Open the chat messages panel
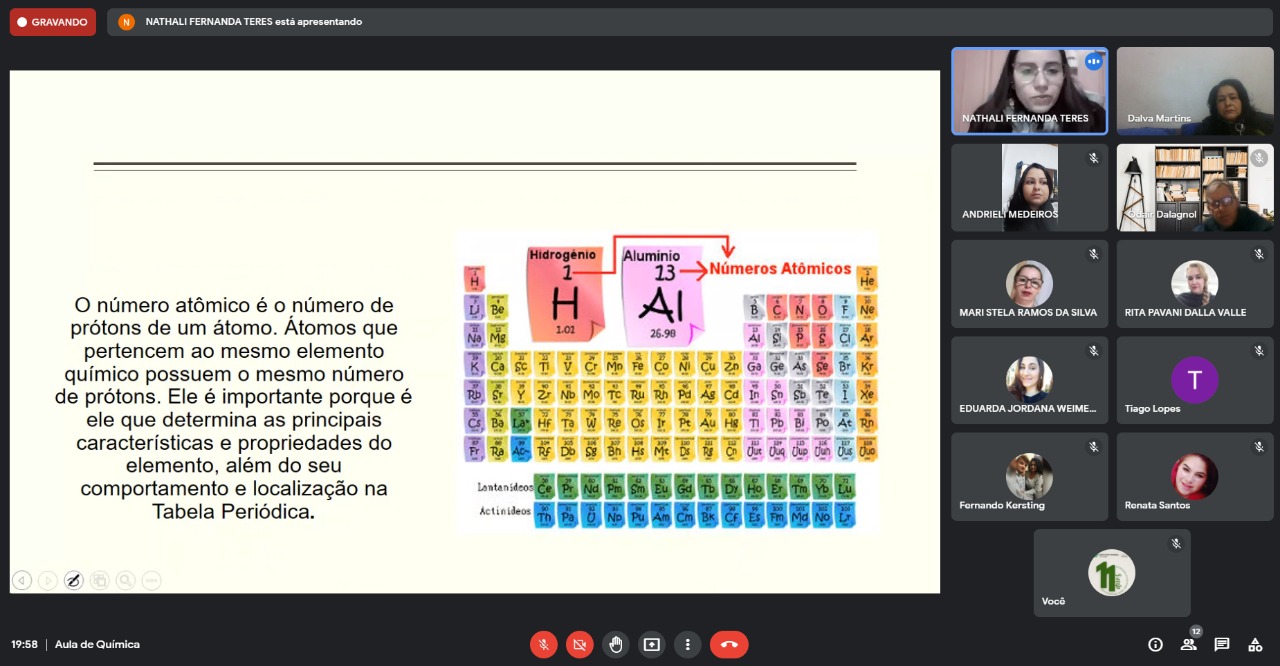The height and width of the screenshot is (666, 1280). pyautogui.click(x=1221, y=645)
